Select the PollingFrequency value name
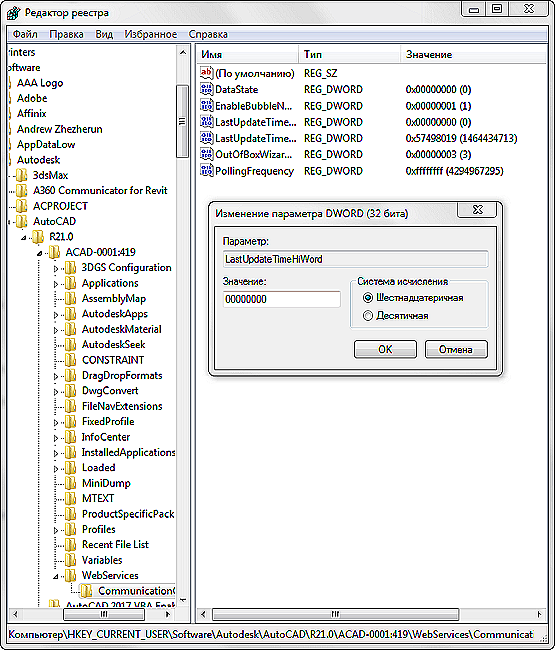The image size is (555, 650). pos(254,171)
